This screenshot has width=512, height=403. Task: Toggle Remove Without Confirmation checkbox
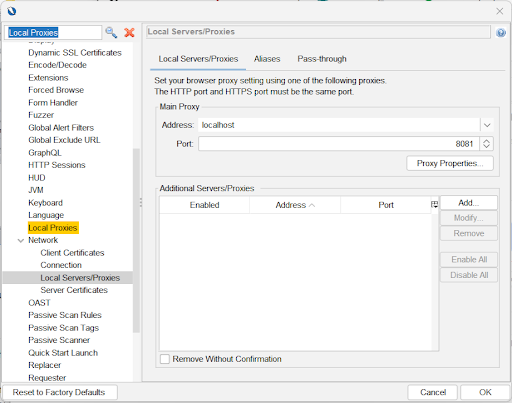click(165, 359)
